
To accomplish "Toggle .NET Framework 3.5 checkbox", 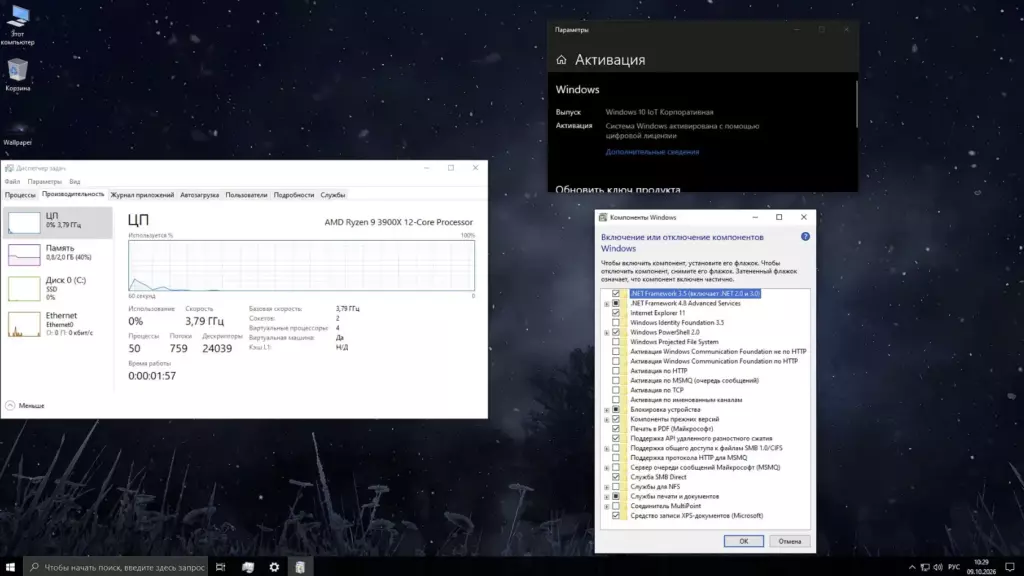I will [x=616, y=294].
